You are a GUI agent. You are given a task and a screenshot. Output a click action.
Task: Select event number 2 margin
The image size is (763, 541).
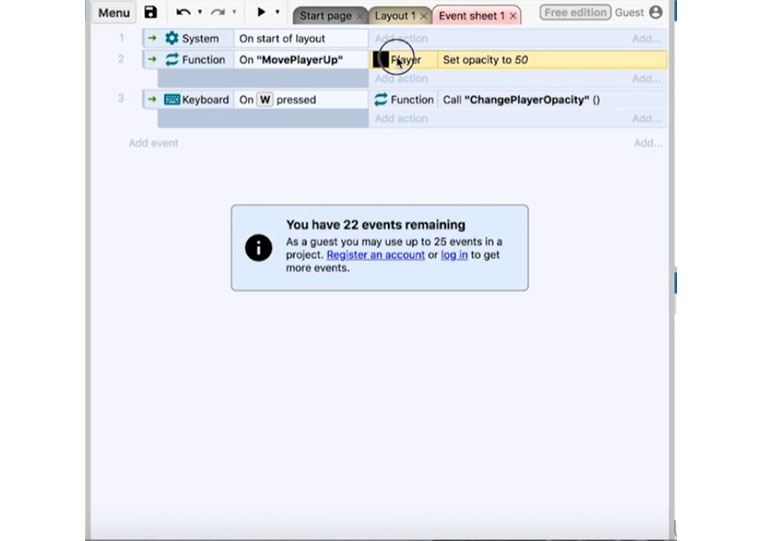click(121, 59)
